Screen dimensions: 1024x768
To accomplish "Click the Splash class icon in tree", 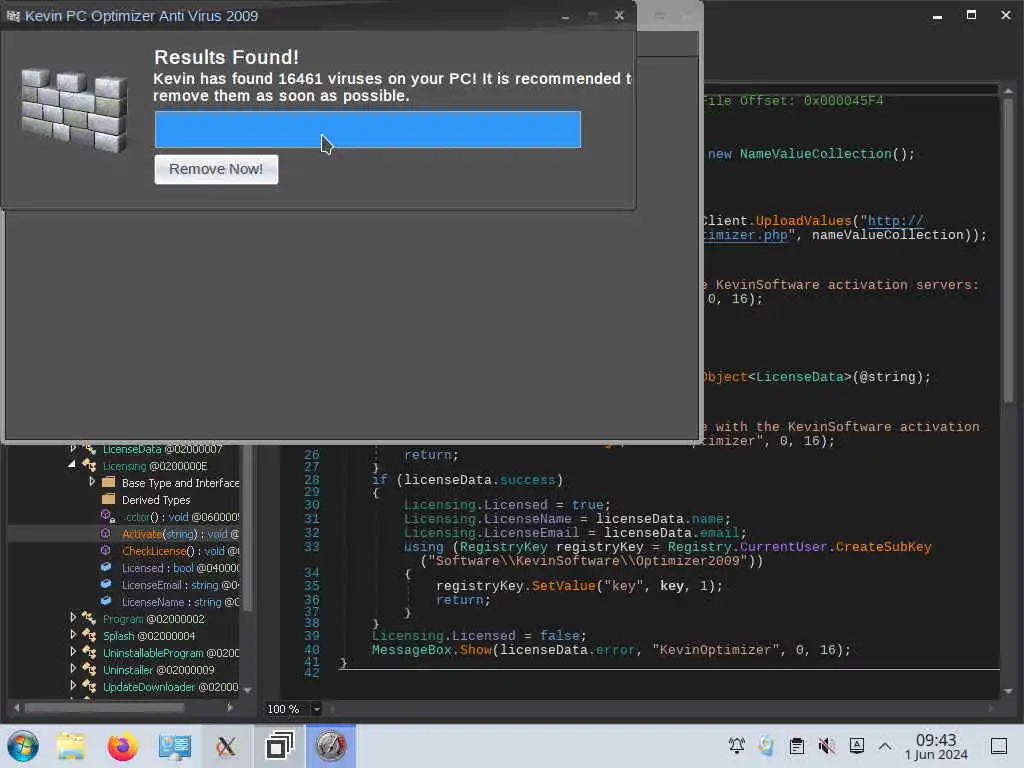I will [89, 635].
